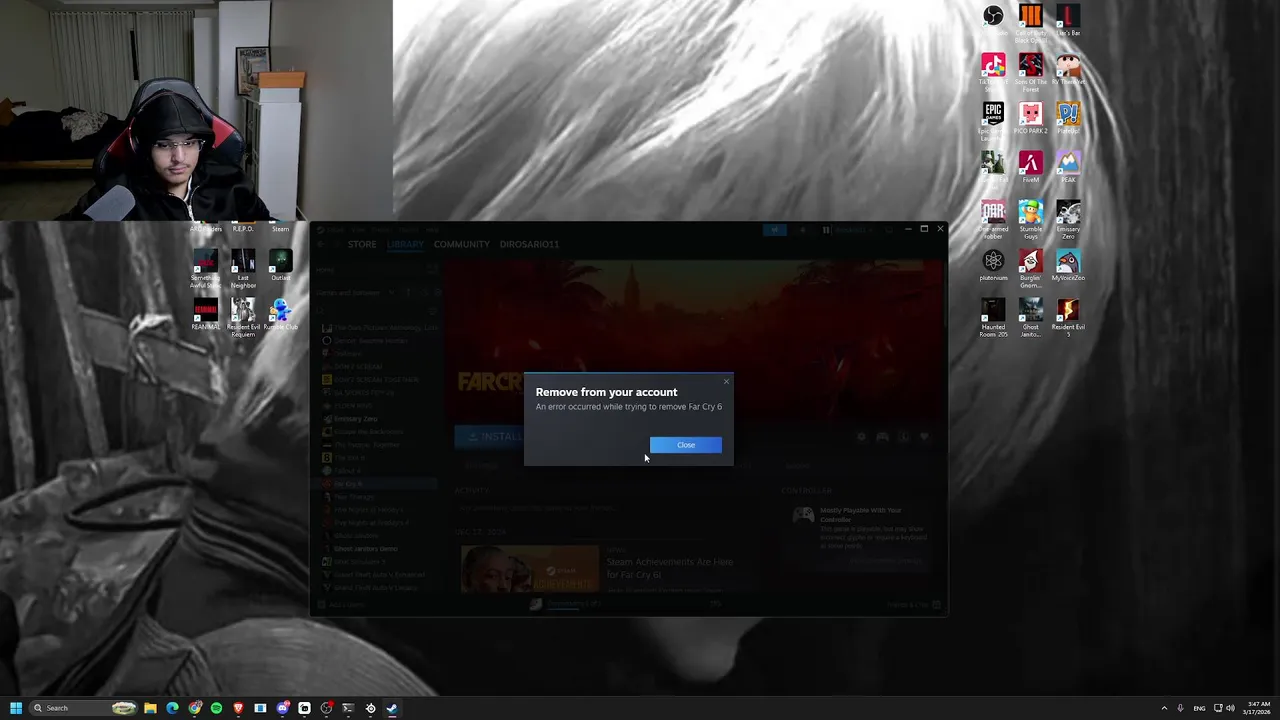Focus the taskbar Search box
Screen dimensions: 1280x720
pos(85,708)
